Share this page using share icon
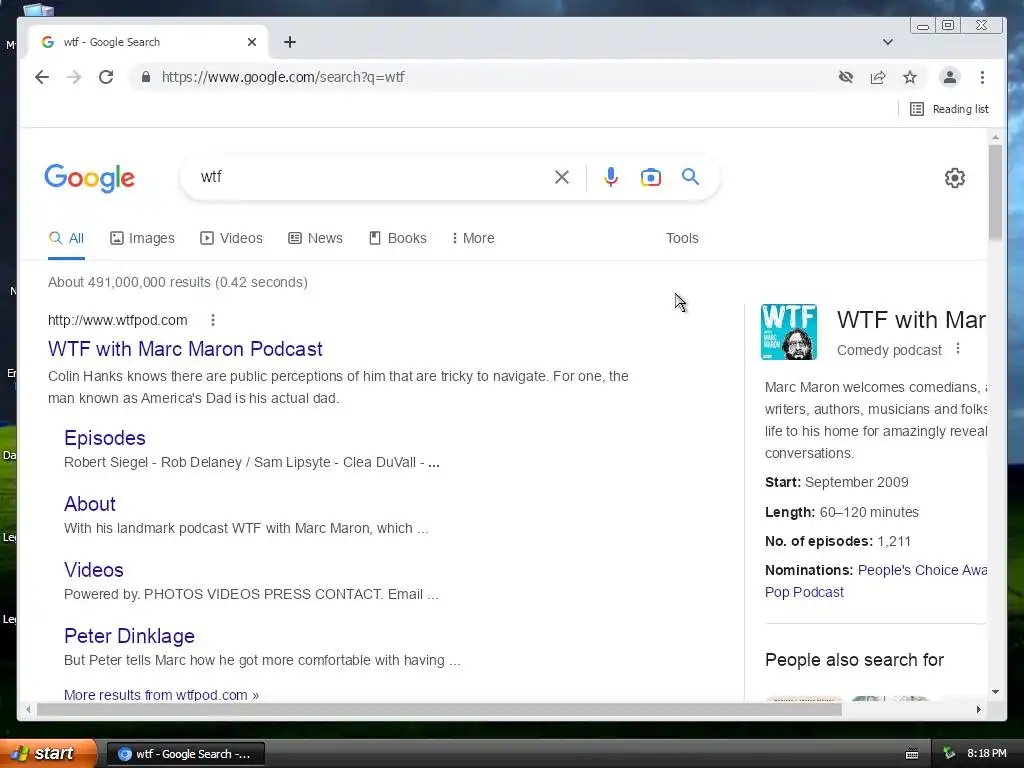The image size is (1024, 768). pyautogui.click(x=878, y=77)
